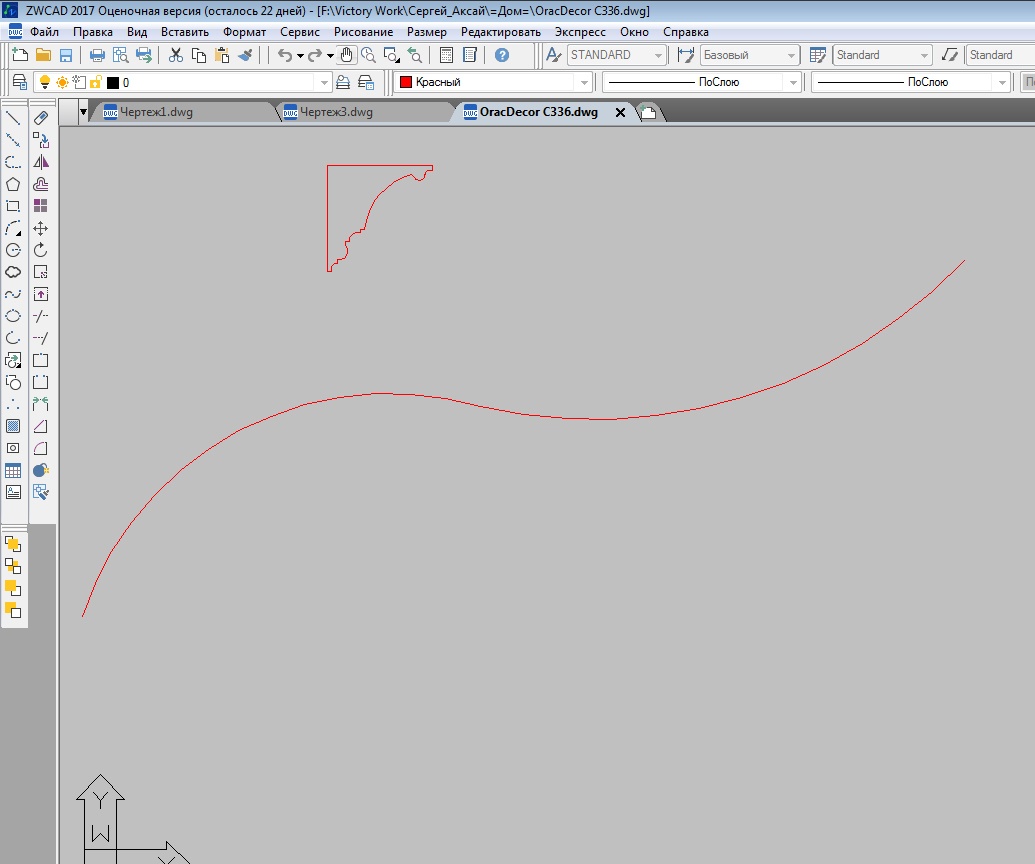
Task: Open the first ПоСлою linetype dropdown
Action: pos(793,83)
